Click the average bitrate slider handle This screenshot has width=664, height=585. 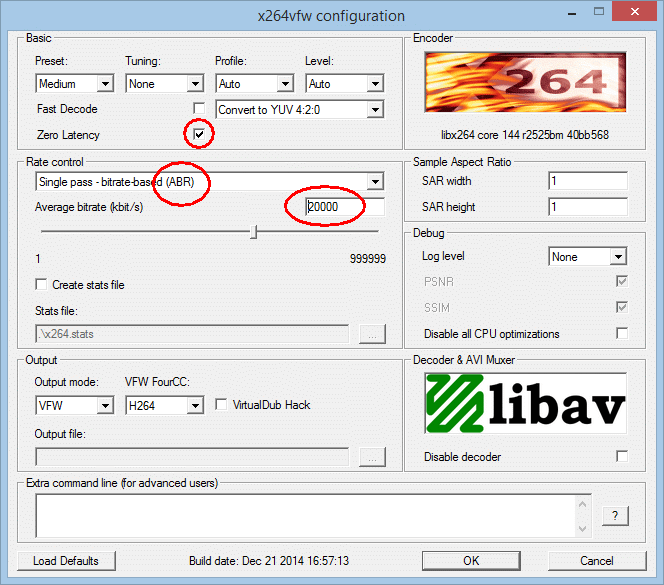254,232
